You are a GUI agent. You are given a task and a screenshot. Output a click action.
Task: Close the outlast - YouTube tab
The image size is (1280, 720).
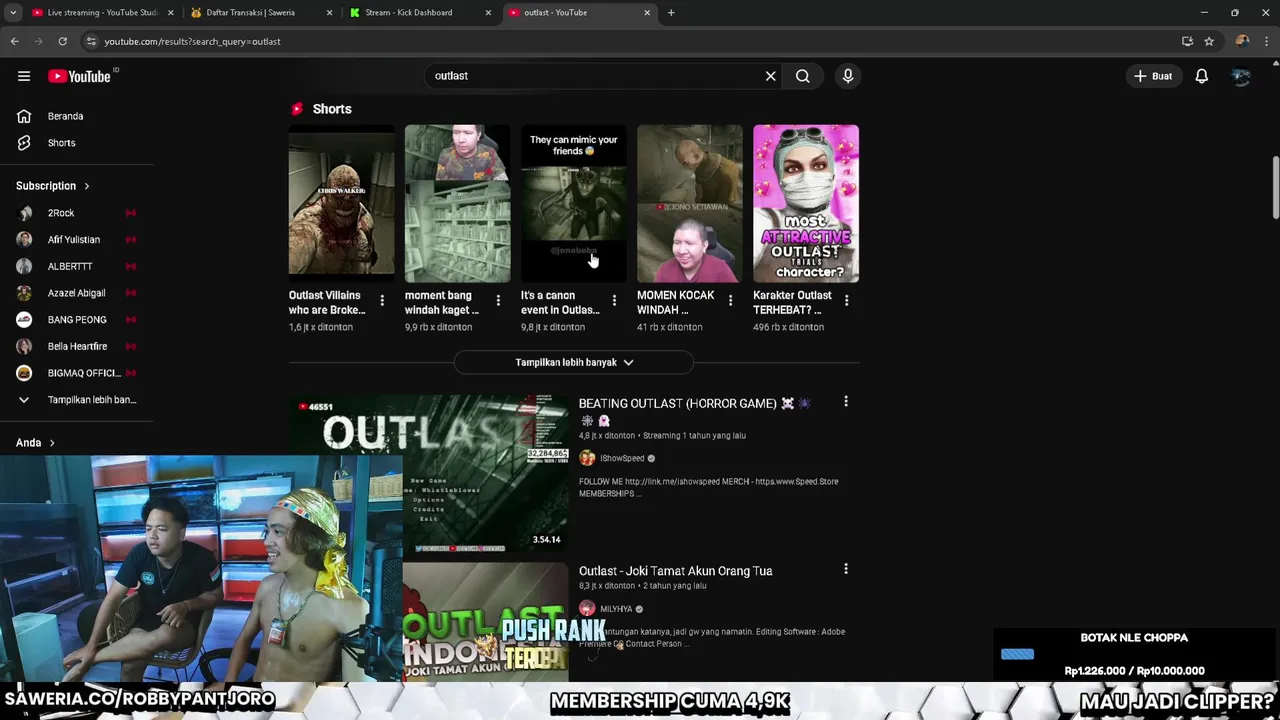647,13
